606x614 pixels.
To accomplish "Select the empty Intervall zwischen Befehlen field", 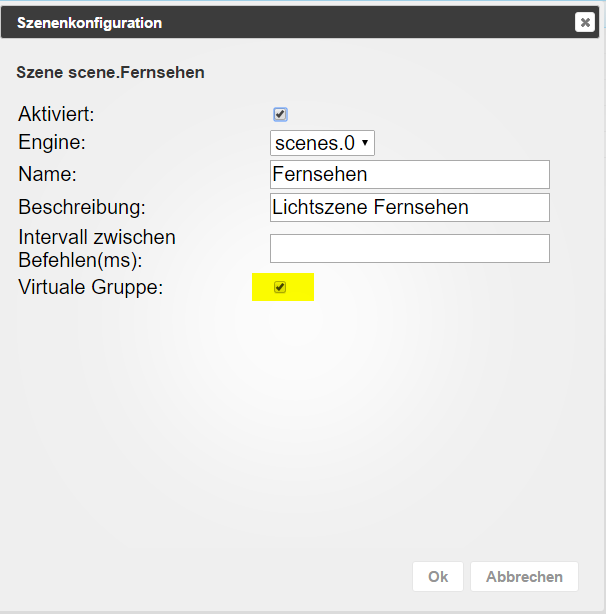I will pyautogui.click(x=410, y=248).
